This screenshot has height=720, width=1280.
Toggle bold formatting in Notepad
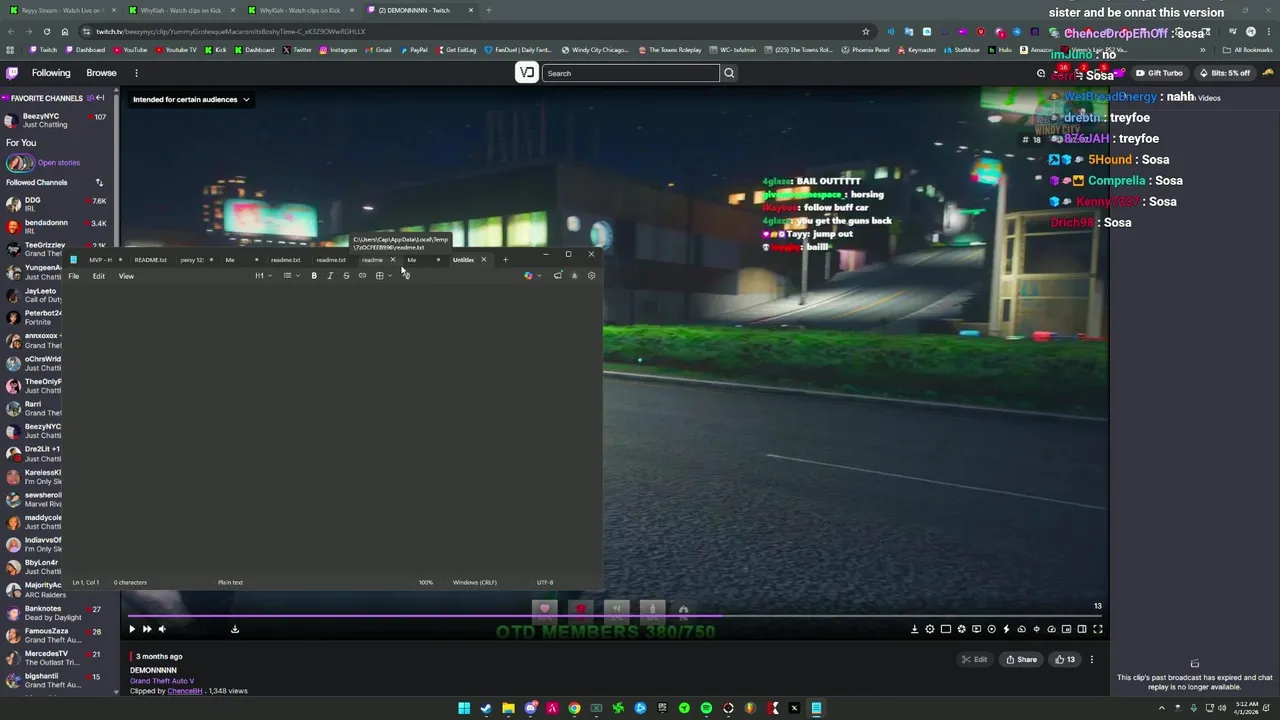314,276
